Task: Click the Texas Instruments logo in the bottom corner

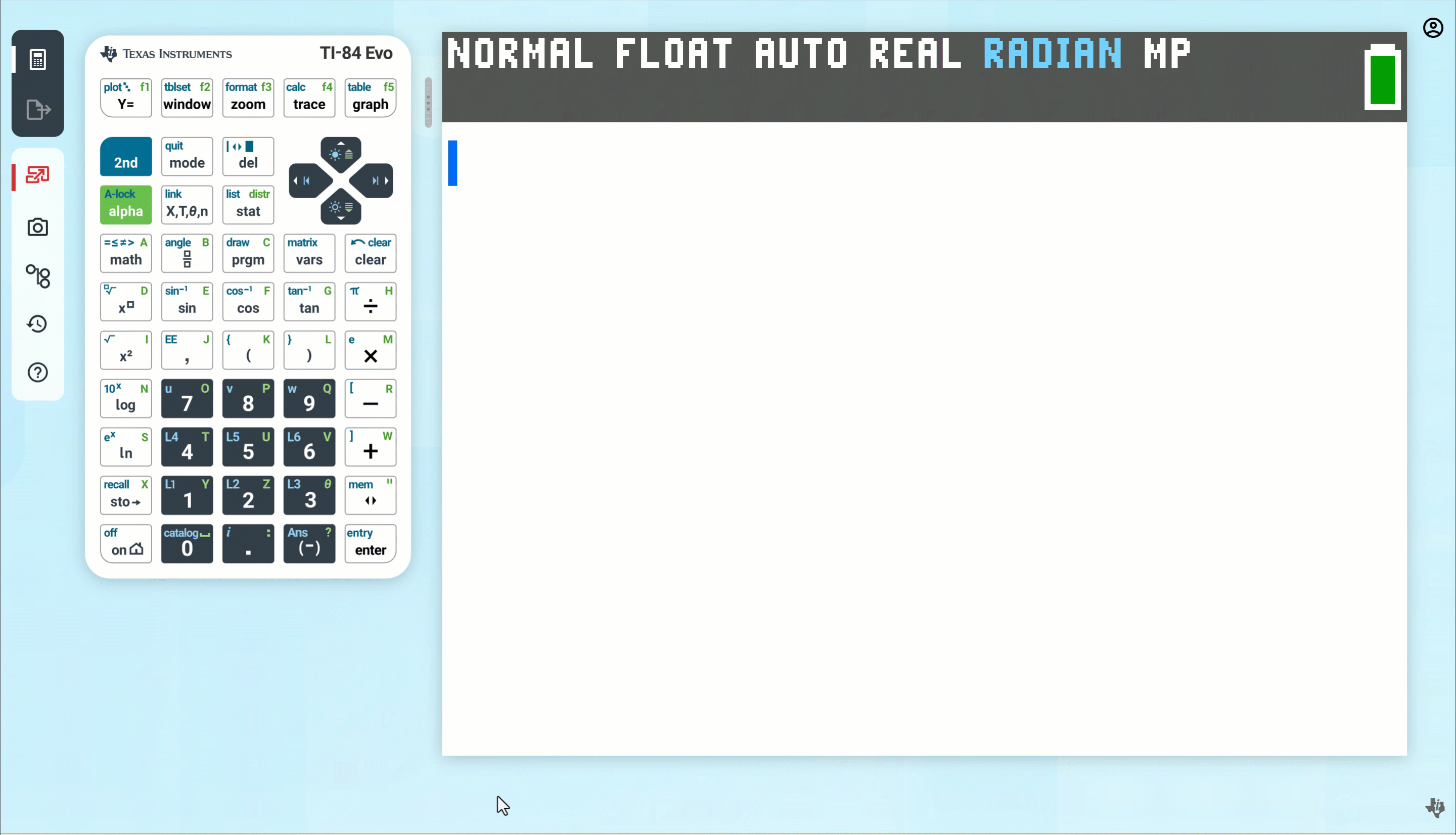Action: click(x=1435, y=808)
